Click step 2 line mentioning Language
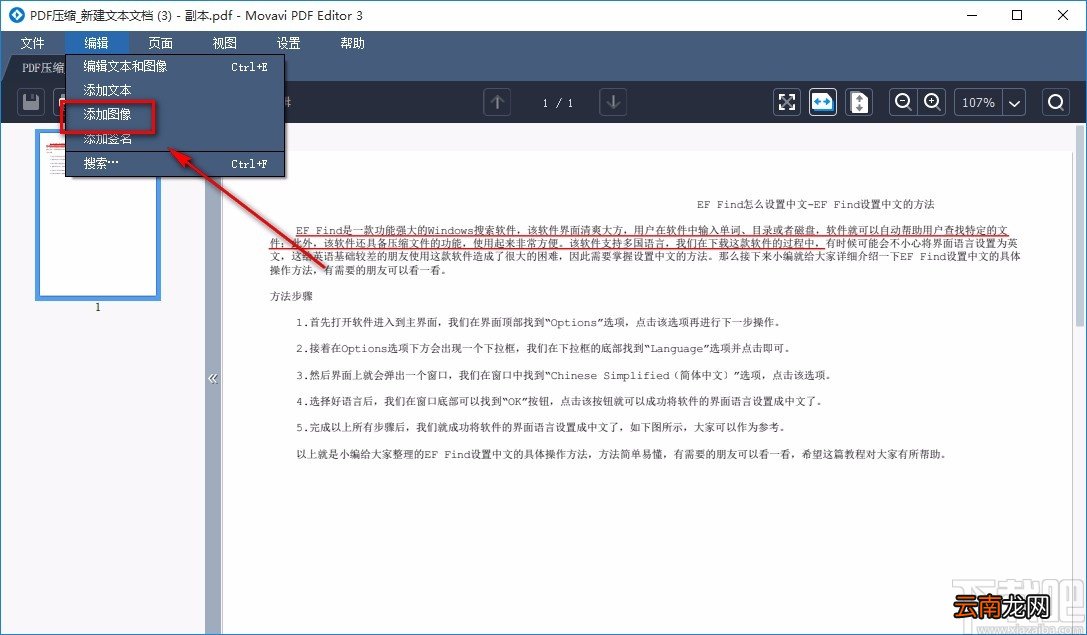1087x635 pixels. pos(543,349)
